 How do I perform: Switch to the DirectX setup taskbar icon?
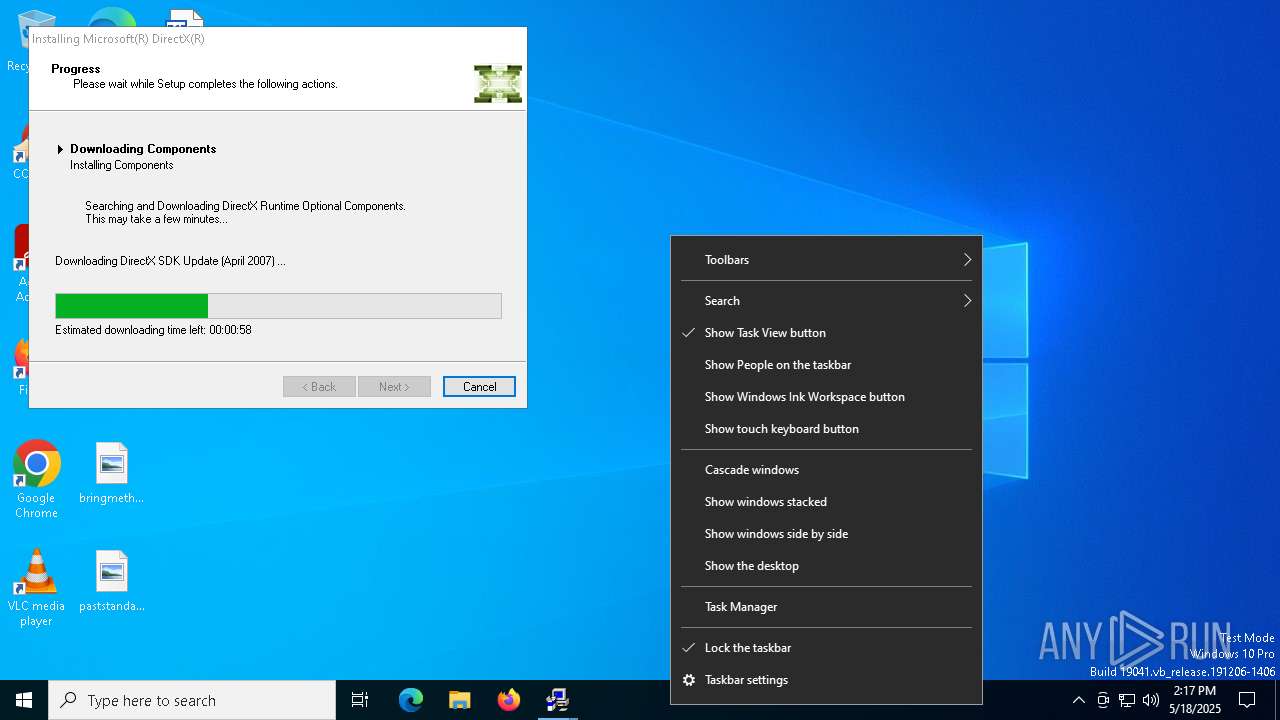coord(558,700)
